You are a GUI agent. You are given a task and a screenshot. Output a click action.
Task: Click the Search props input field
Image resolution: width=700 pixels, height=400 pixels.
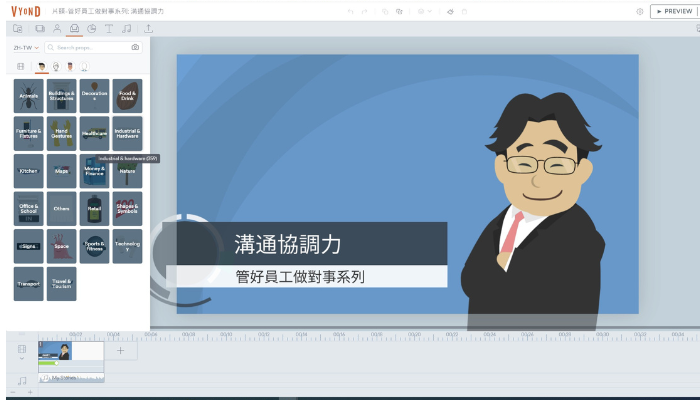click(88, 47)
